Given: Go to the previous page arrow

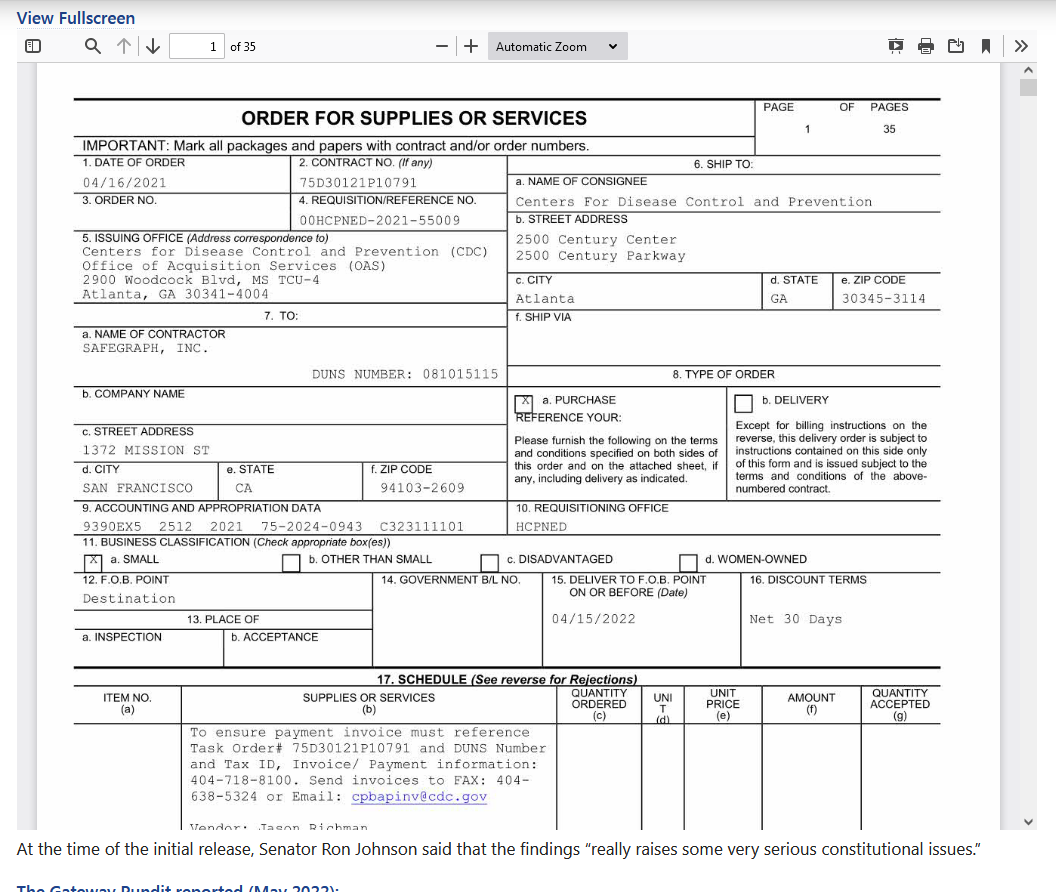Looking at the screenshot, I should coord(124,46).
